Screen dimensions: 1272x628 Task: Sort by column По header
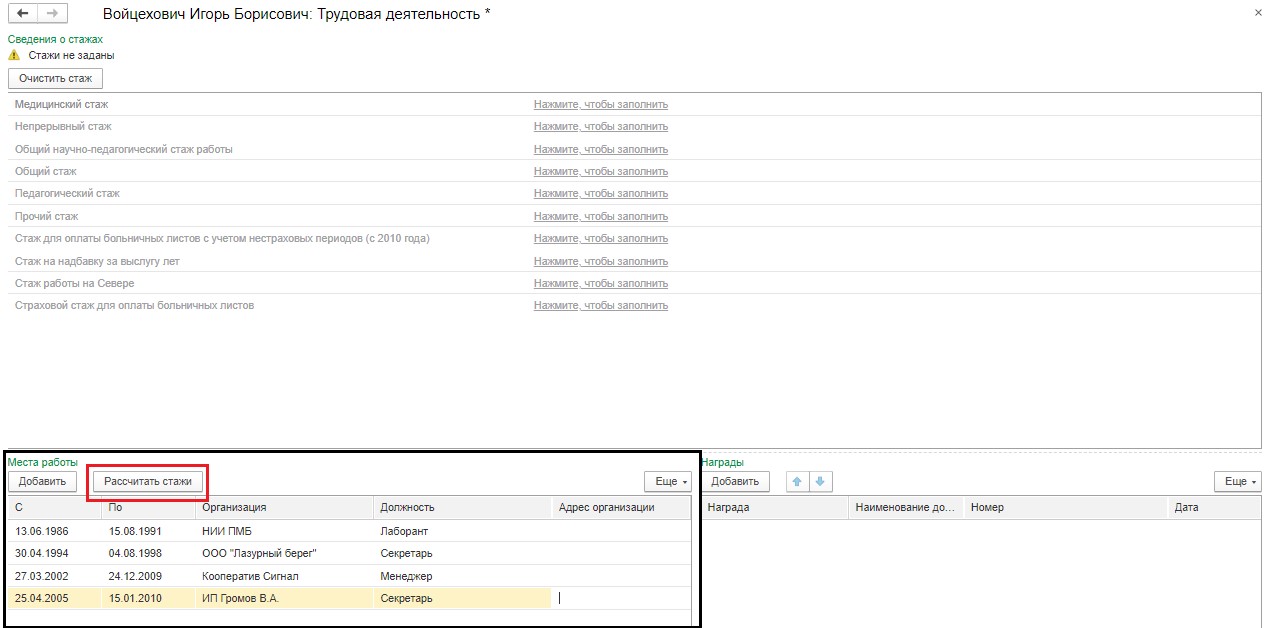click(149, 507)
